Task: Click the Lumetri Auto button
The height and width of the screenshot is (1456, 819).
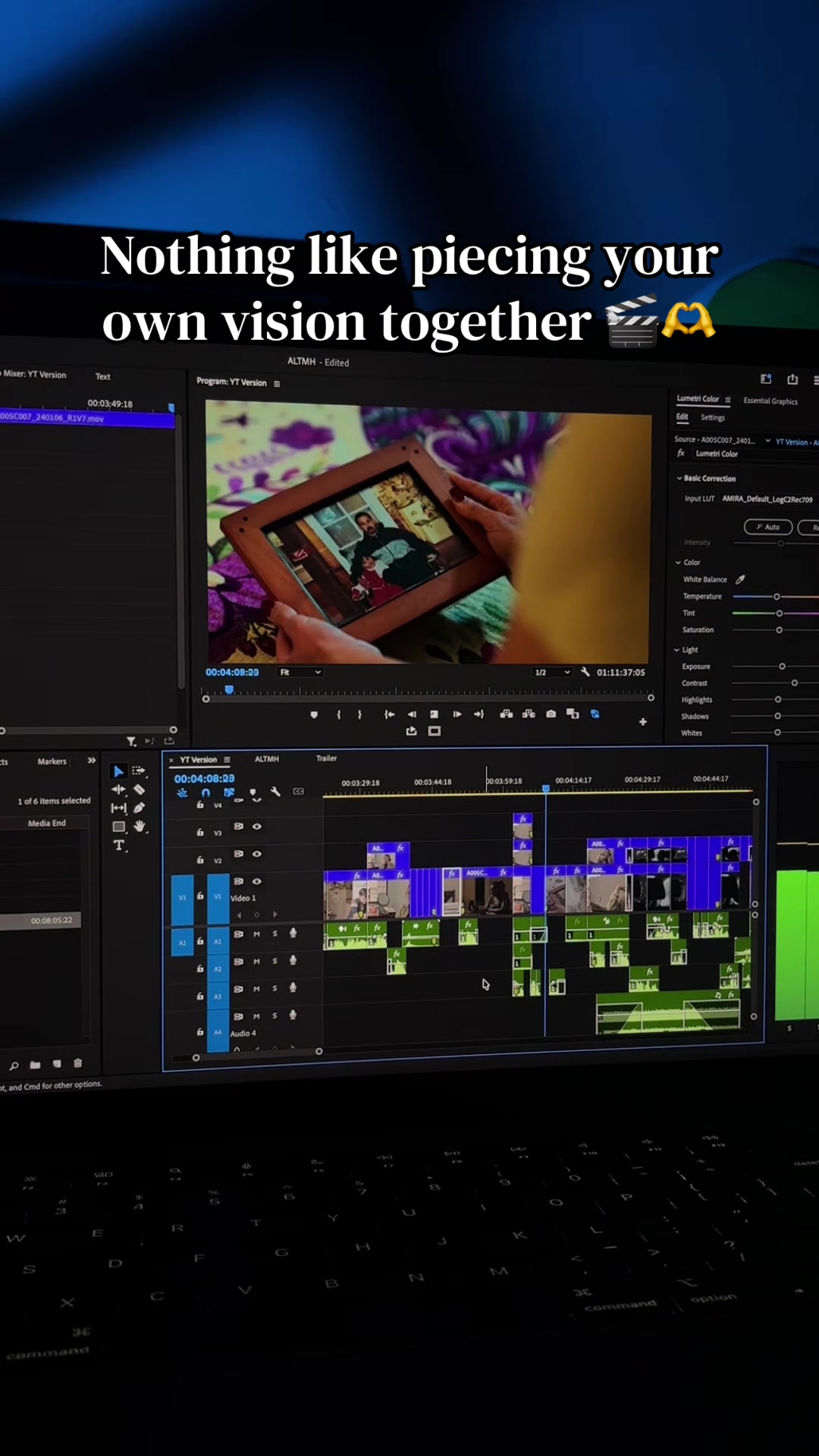Action: (x=768, y=527)
